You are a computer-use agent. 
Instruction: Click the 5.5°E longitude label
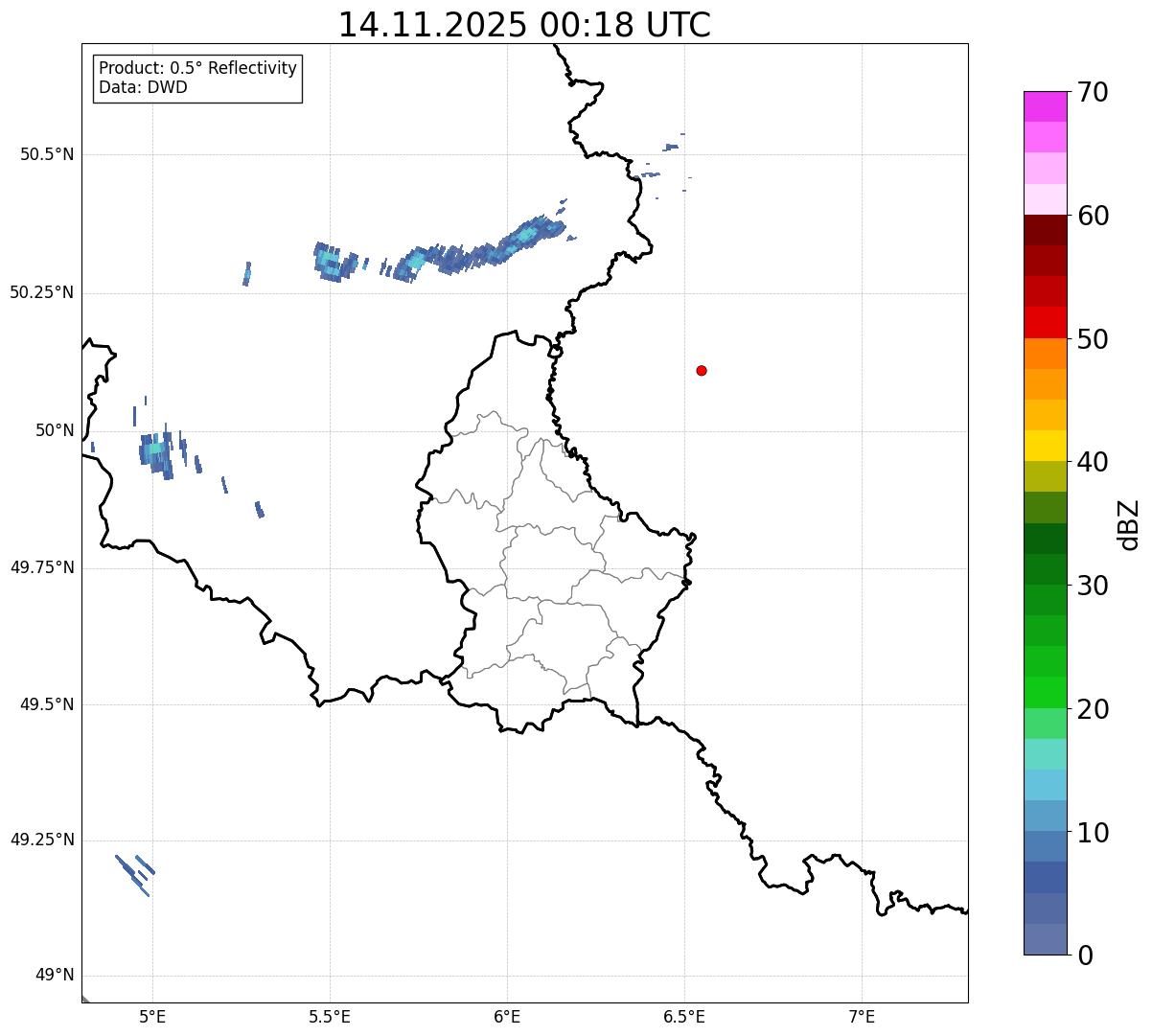click(x=330, y=1016)
